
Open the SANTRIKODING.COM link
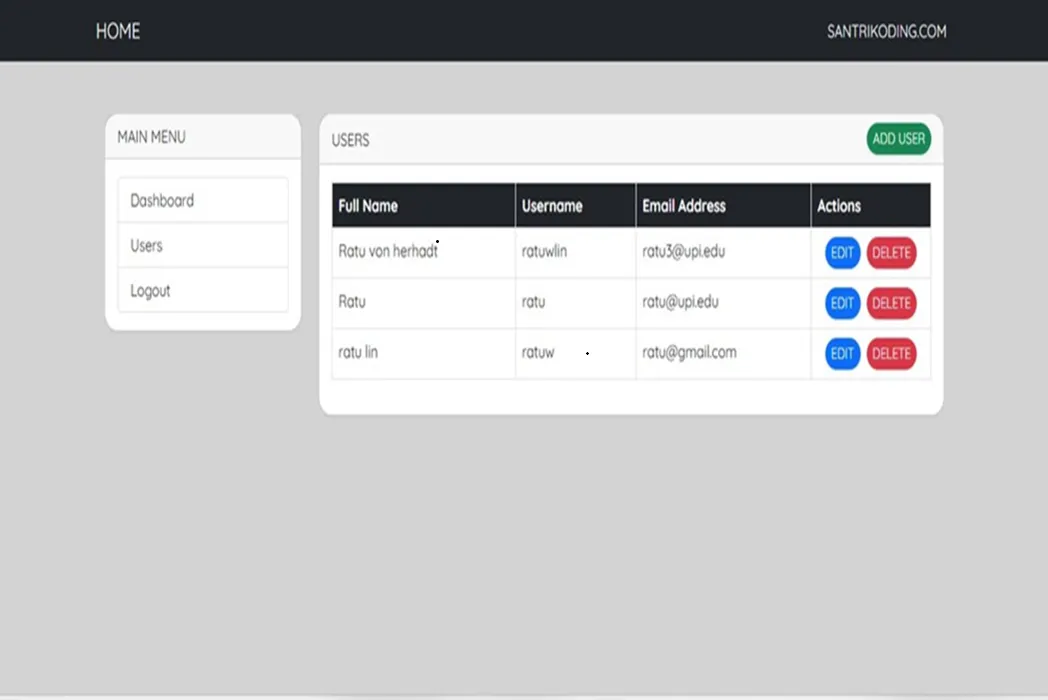886,31
